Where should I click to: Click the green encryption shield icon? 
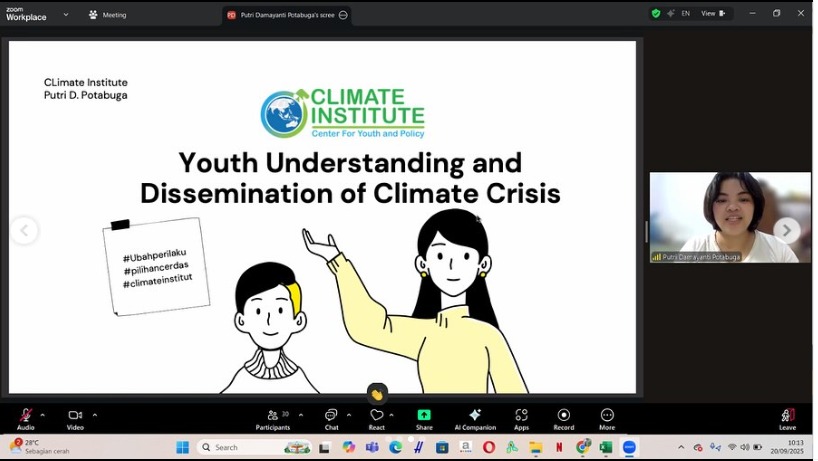coord(656,14)
